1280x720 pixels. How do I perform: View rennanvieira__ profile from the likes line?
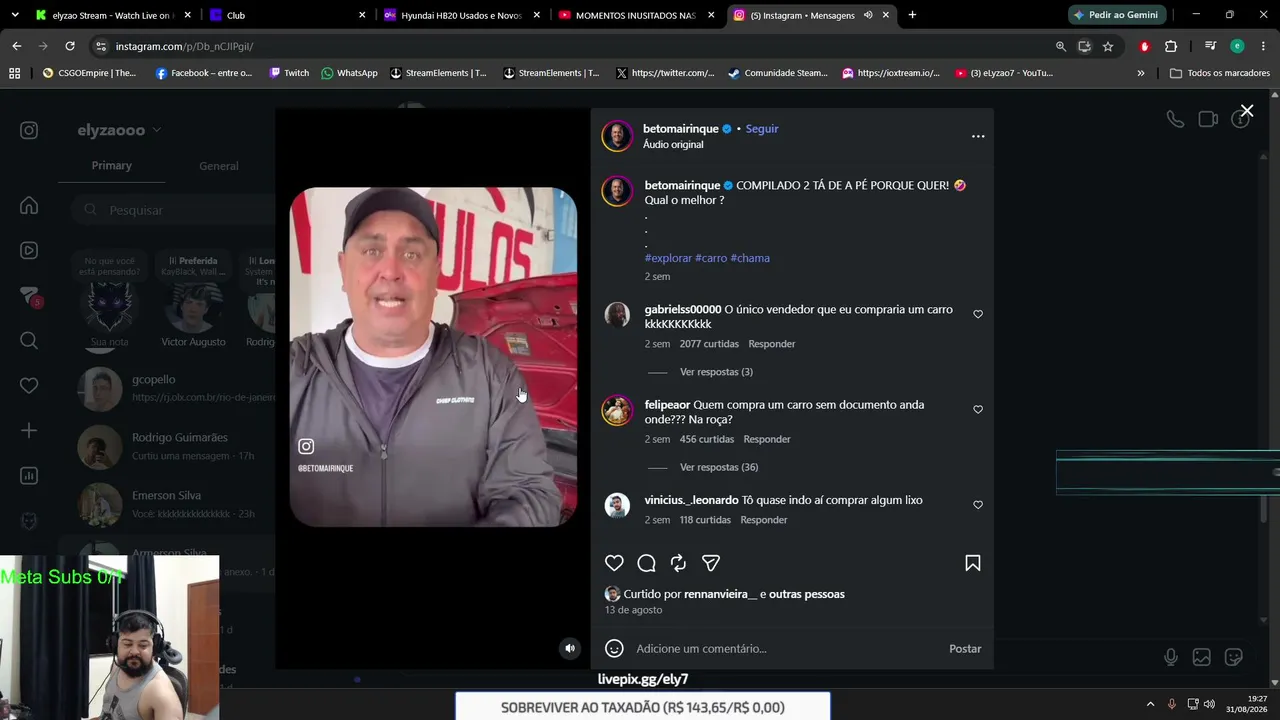tap(720, 594)
